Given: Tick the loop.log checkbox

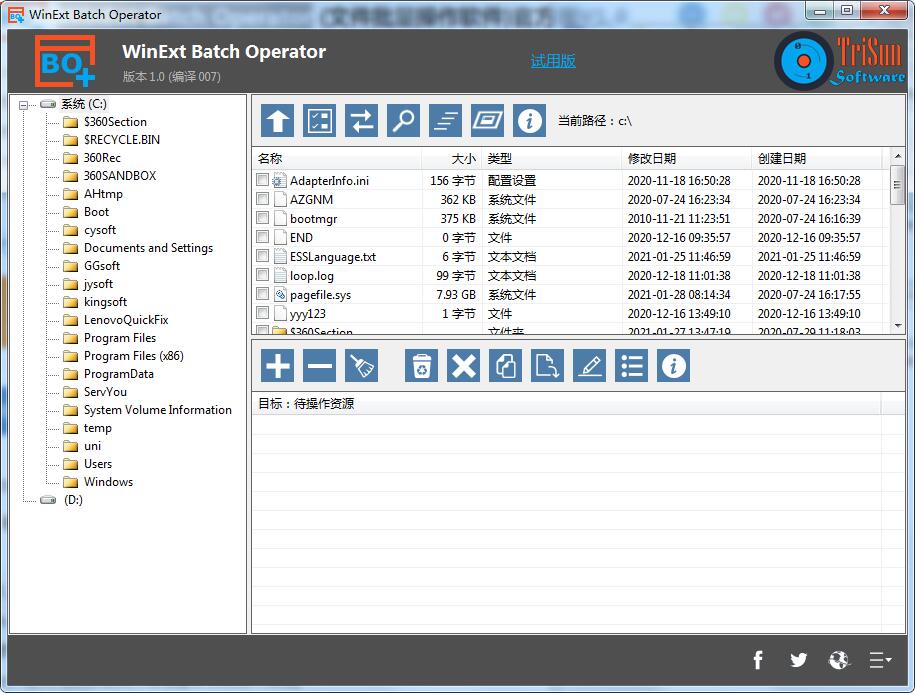Looking at the screenshot, I should (263, 275).
